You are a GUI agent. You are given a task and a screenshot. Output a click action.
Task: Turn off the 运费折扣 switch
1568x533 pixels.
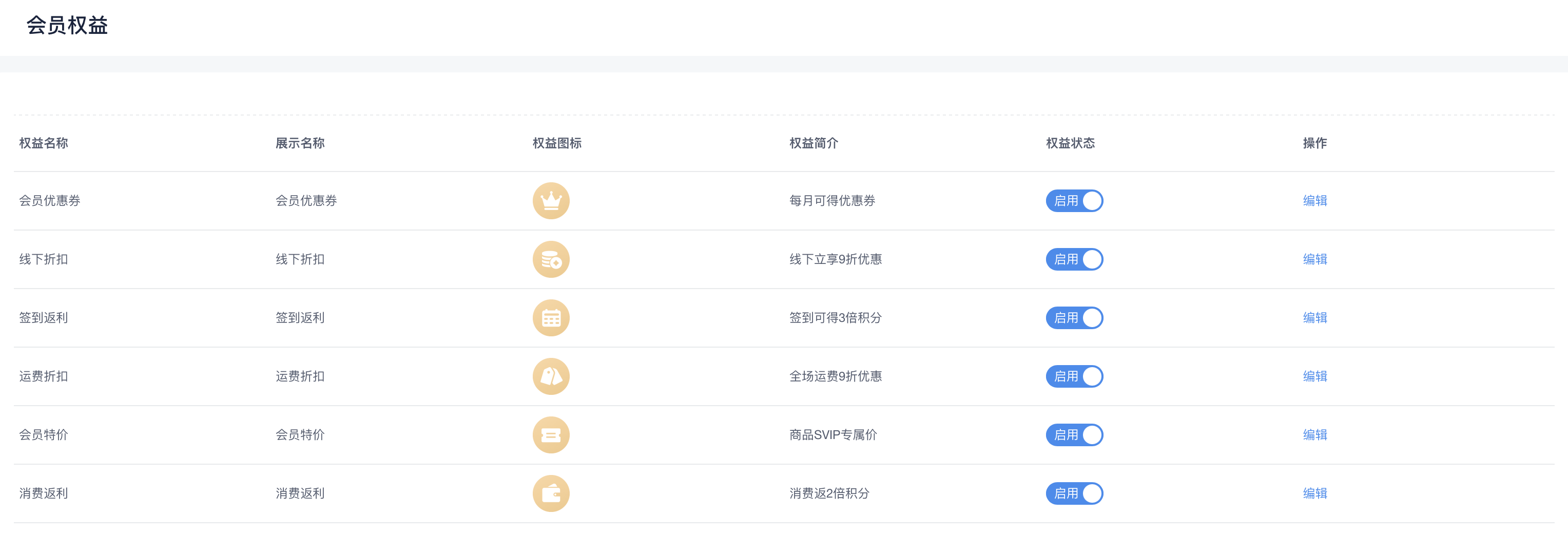point(1074,376)
